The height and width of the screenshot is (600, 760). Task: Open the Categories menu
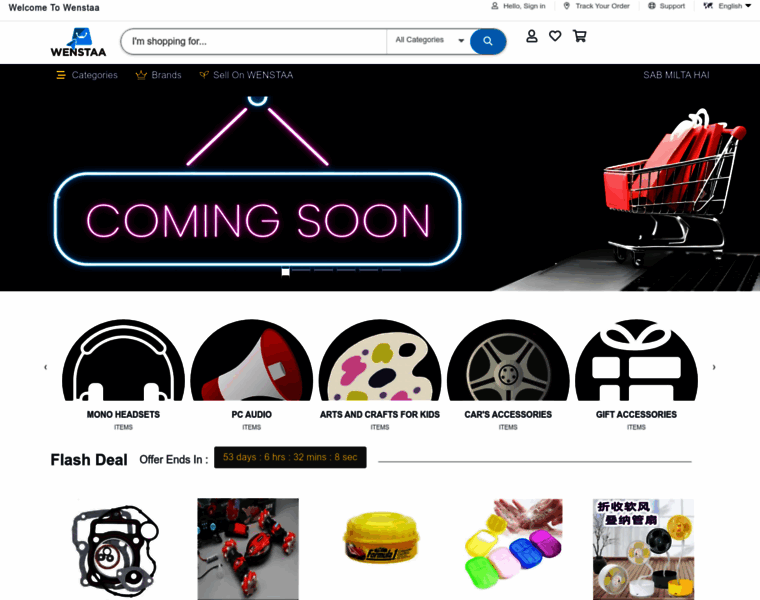point(95,75)
